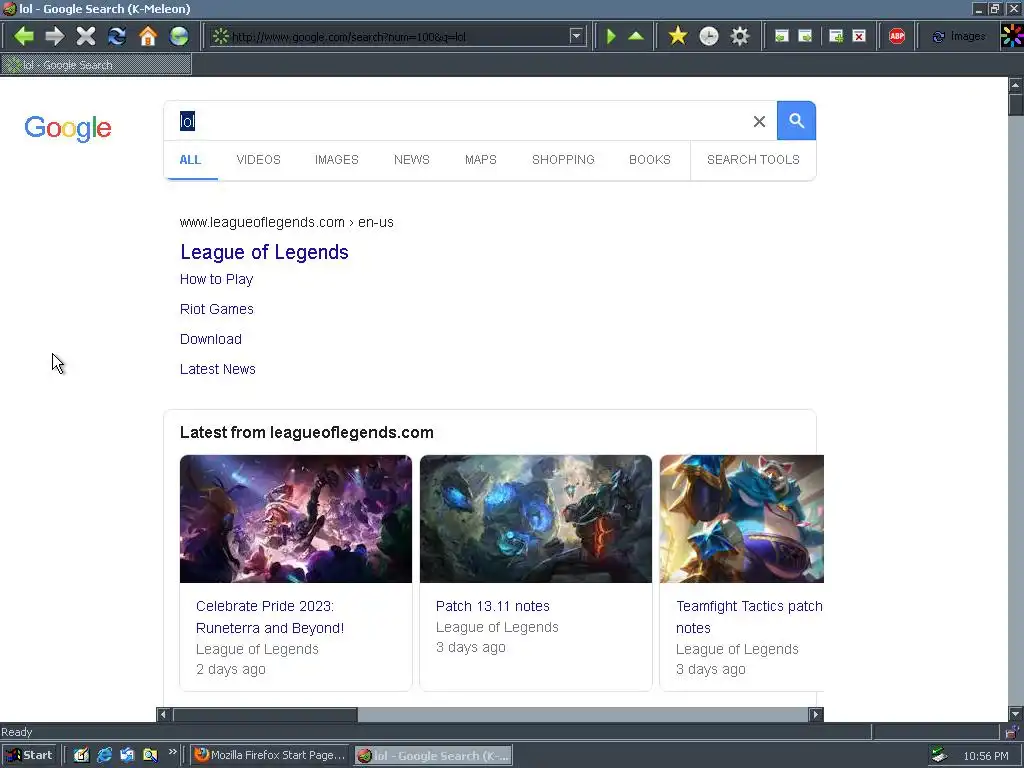Screen dimensions: 1024x768
Task: Open the 'Patch 13.11 notes' article link
Action: tap(492, 607)
